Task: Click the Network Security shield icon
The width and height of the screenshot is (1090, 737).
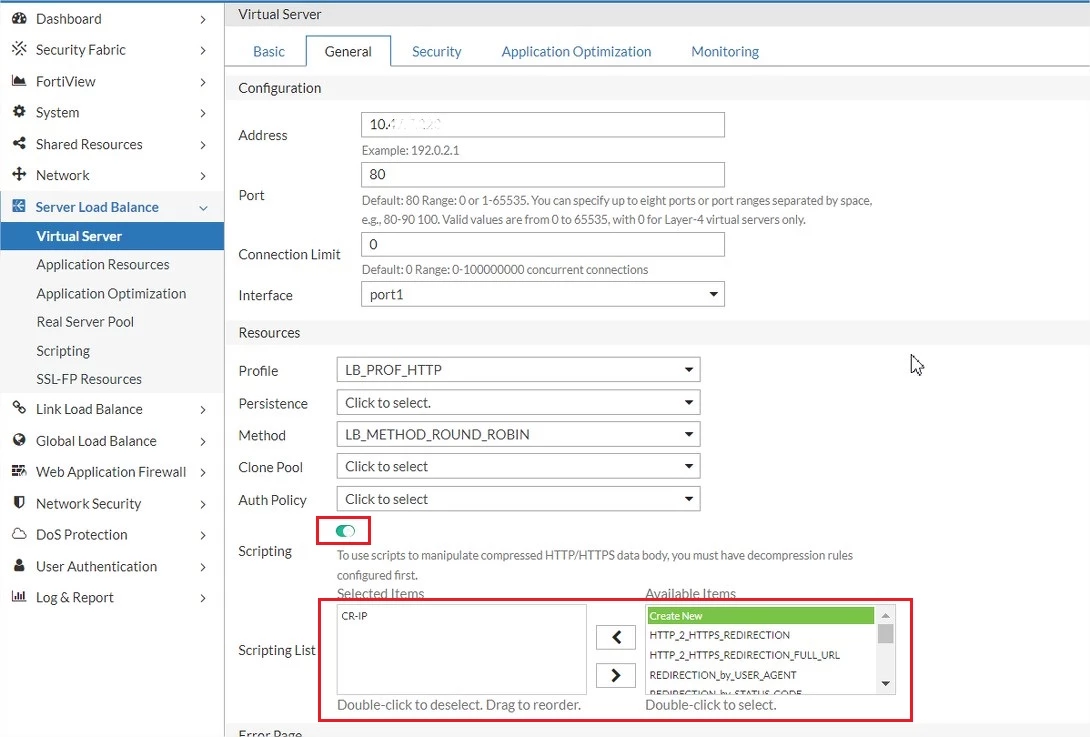Action: [19, 502]
